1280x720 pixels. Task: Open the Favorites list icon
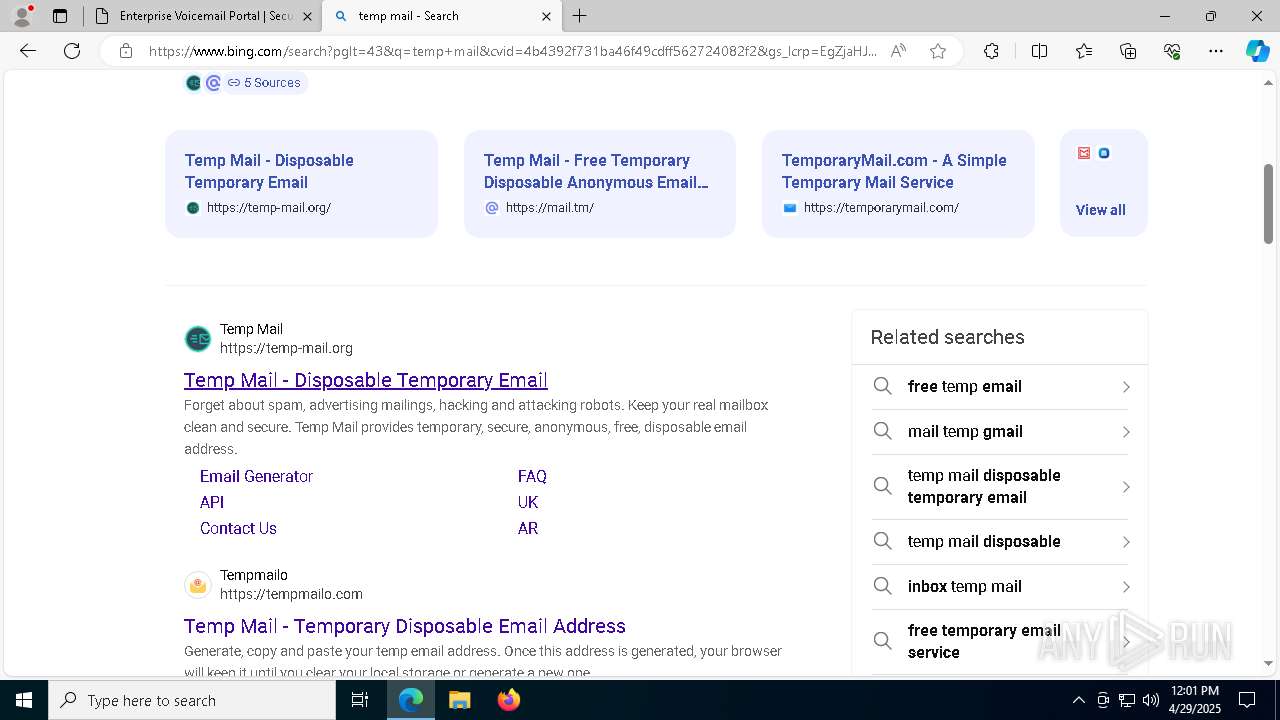pos(1084,51)
